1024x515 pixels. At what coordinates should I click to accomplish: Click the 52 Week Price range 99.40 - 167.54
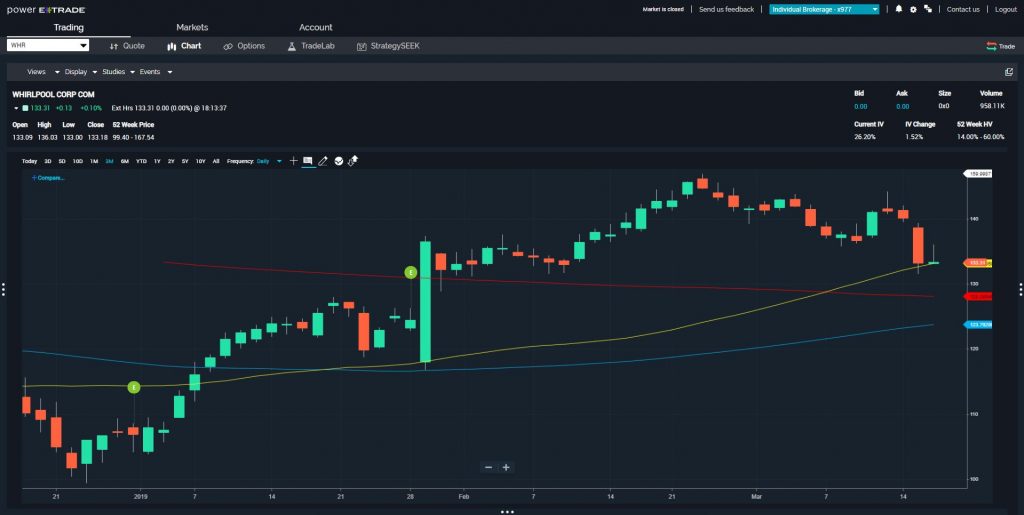133,137
